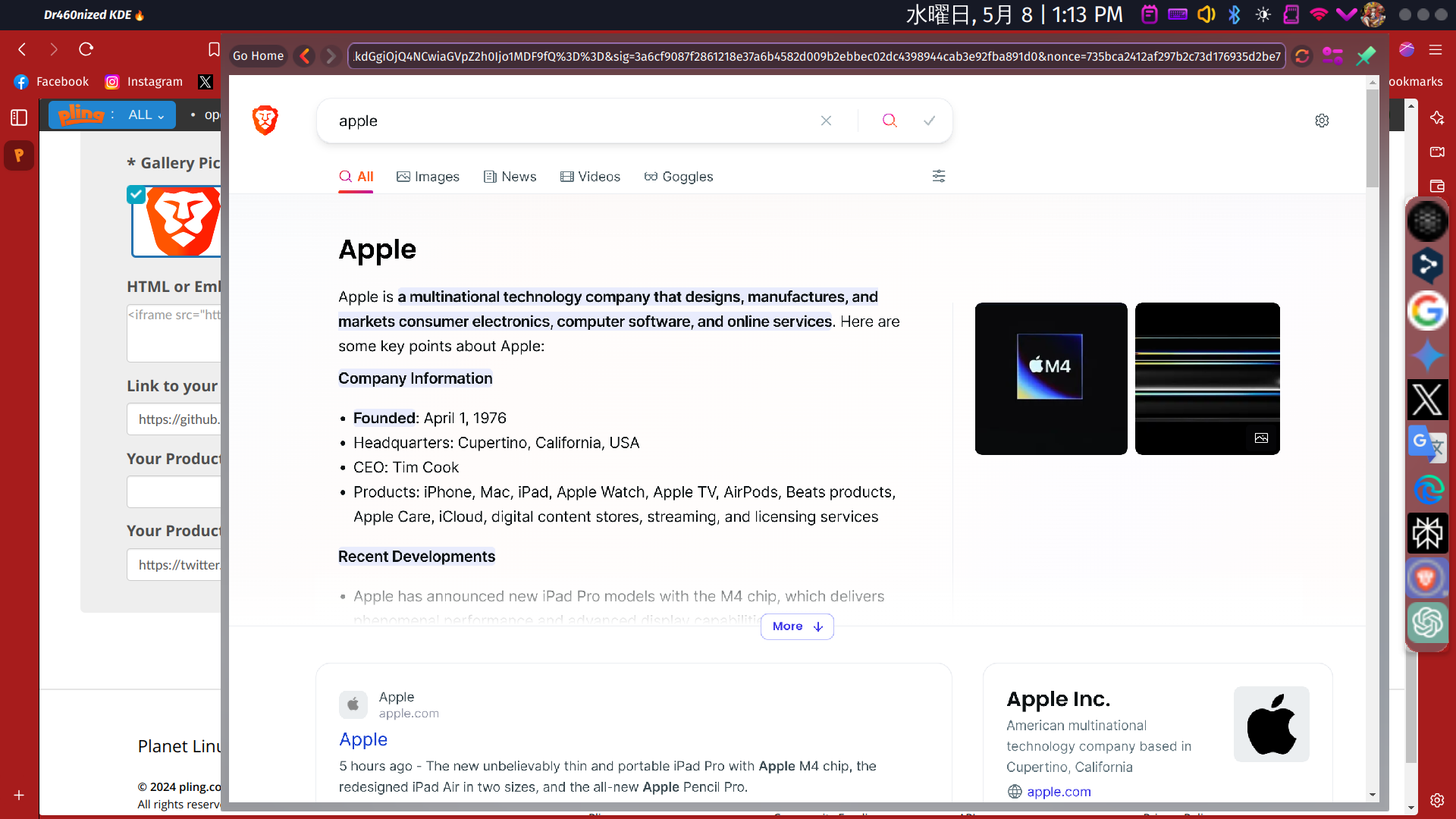Open the browser hamburger menu
The width and height of the screenshot is (1456, 819).
[1436, 49]
